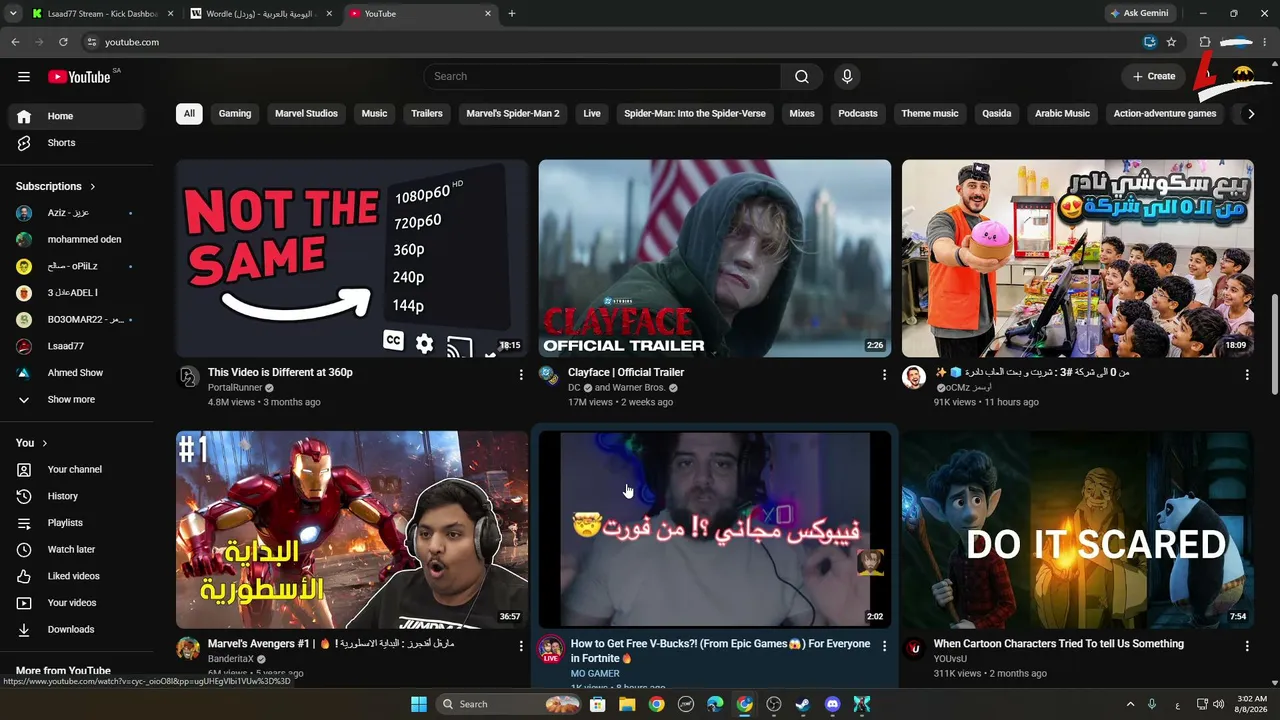The width and height of the screenshot is (1280, 720).
Task: Open the Chrome tab search dropdown
Action: [13, 14]
